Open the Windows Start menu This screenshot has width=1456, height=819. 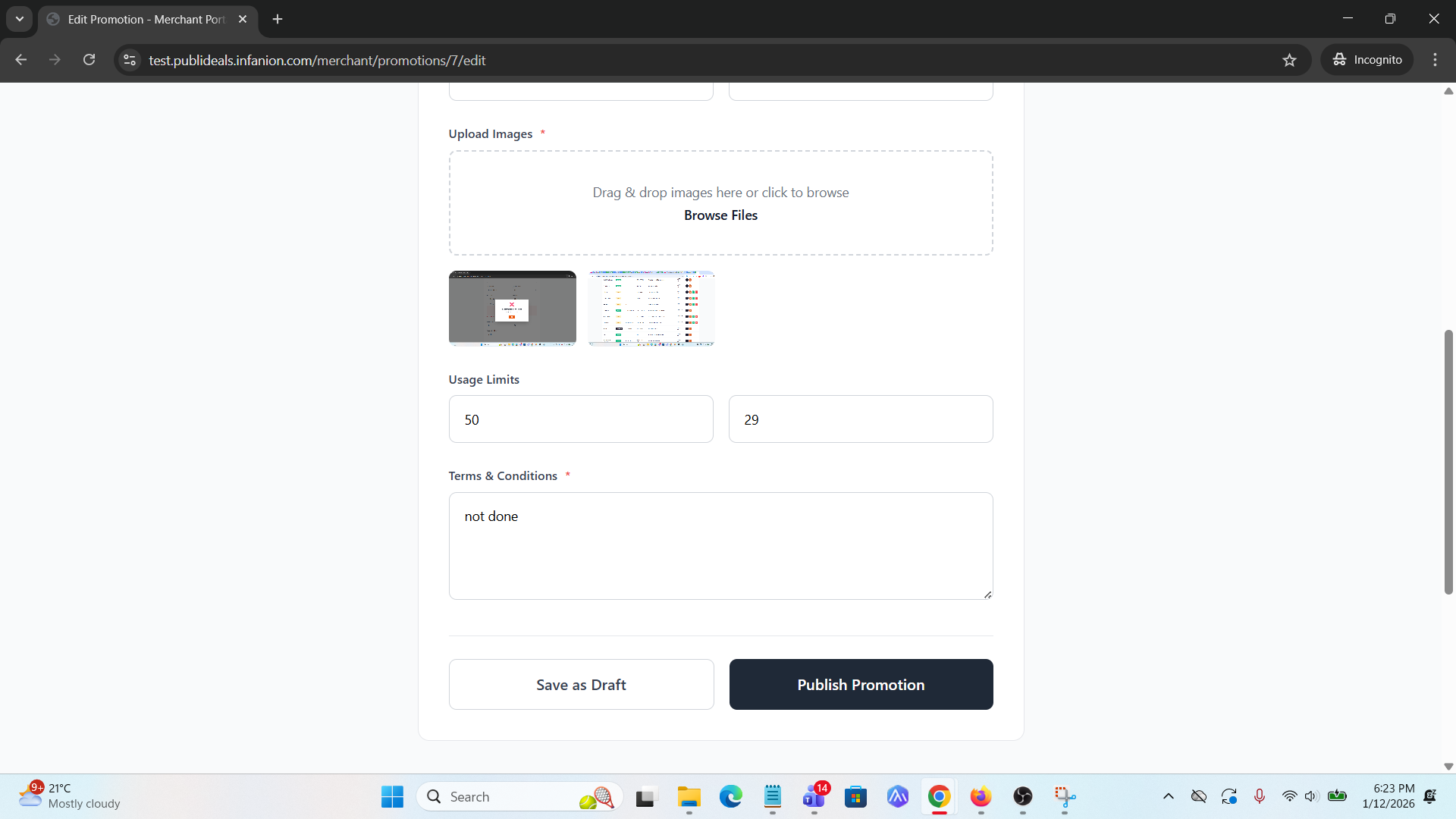392,796
